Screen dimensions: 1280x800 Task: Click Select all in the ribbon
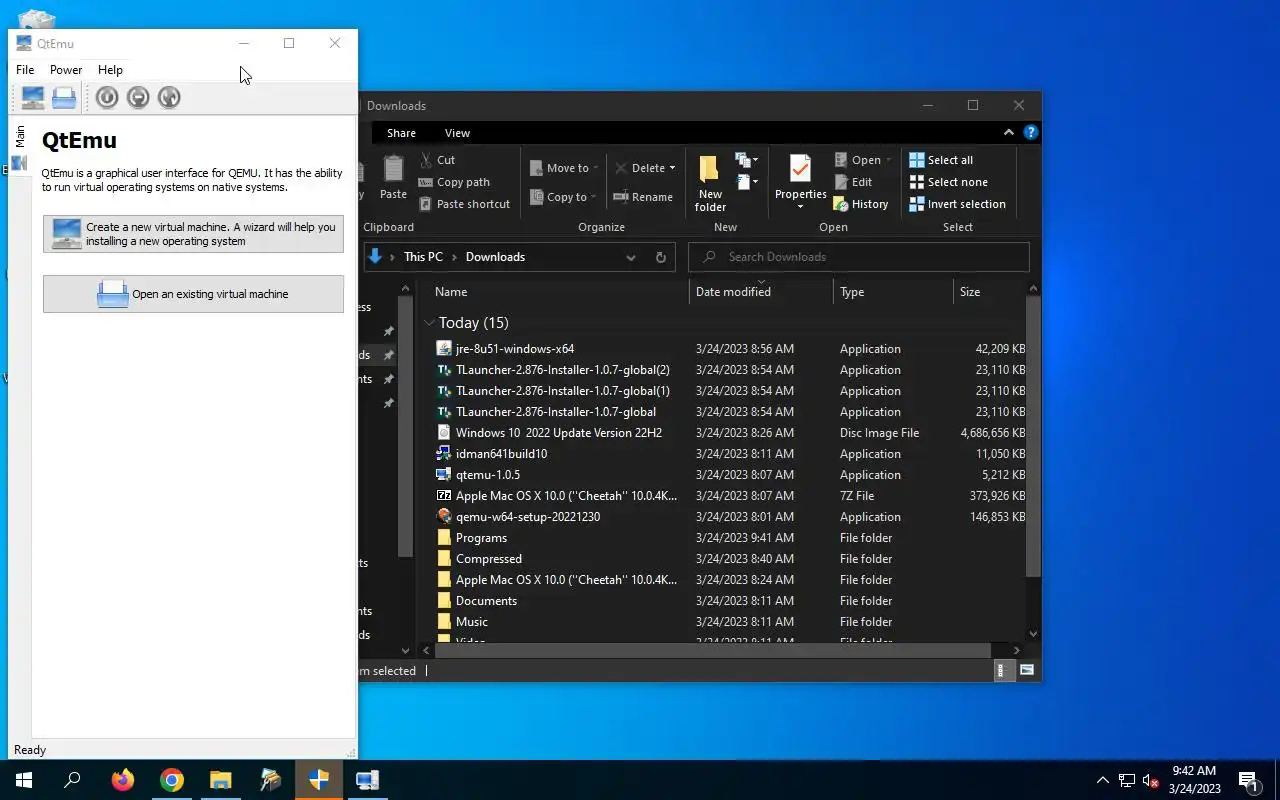point(940,160)
